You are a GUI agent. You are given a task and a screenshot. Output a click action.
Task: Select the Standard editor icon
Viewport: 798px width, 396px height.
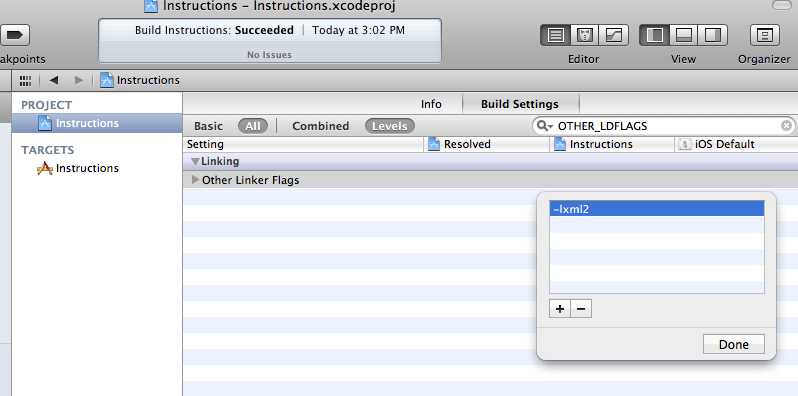pyautogui.click(x=556, y=35)
